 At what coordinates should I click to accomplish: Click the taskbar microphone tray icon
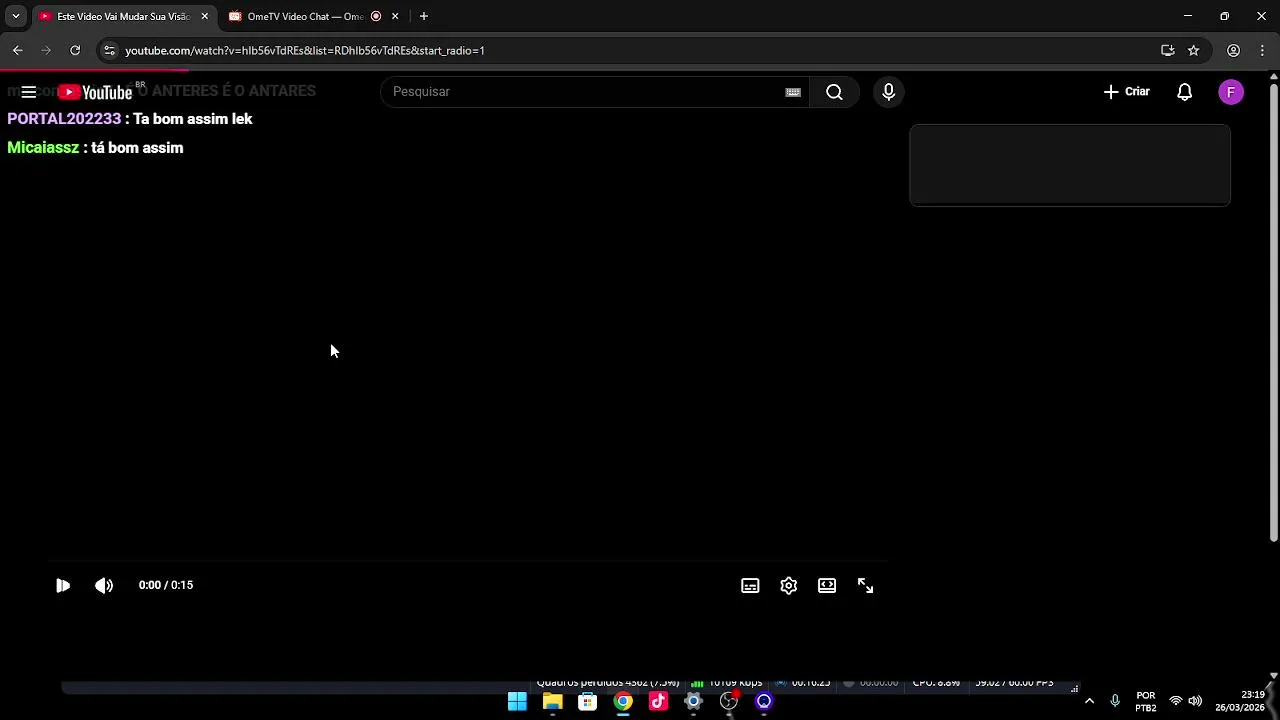pos(1115,701)
